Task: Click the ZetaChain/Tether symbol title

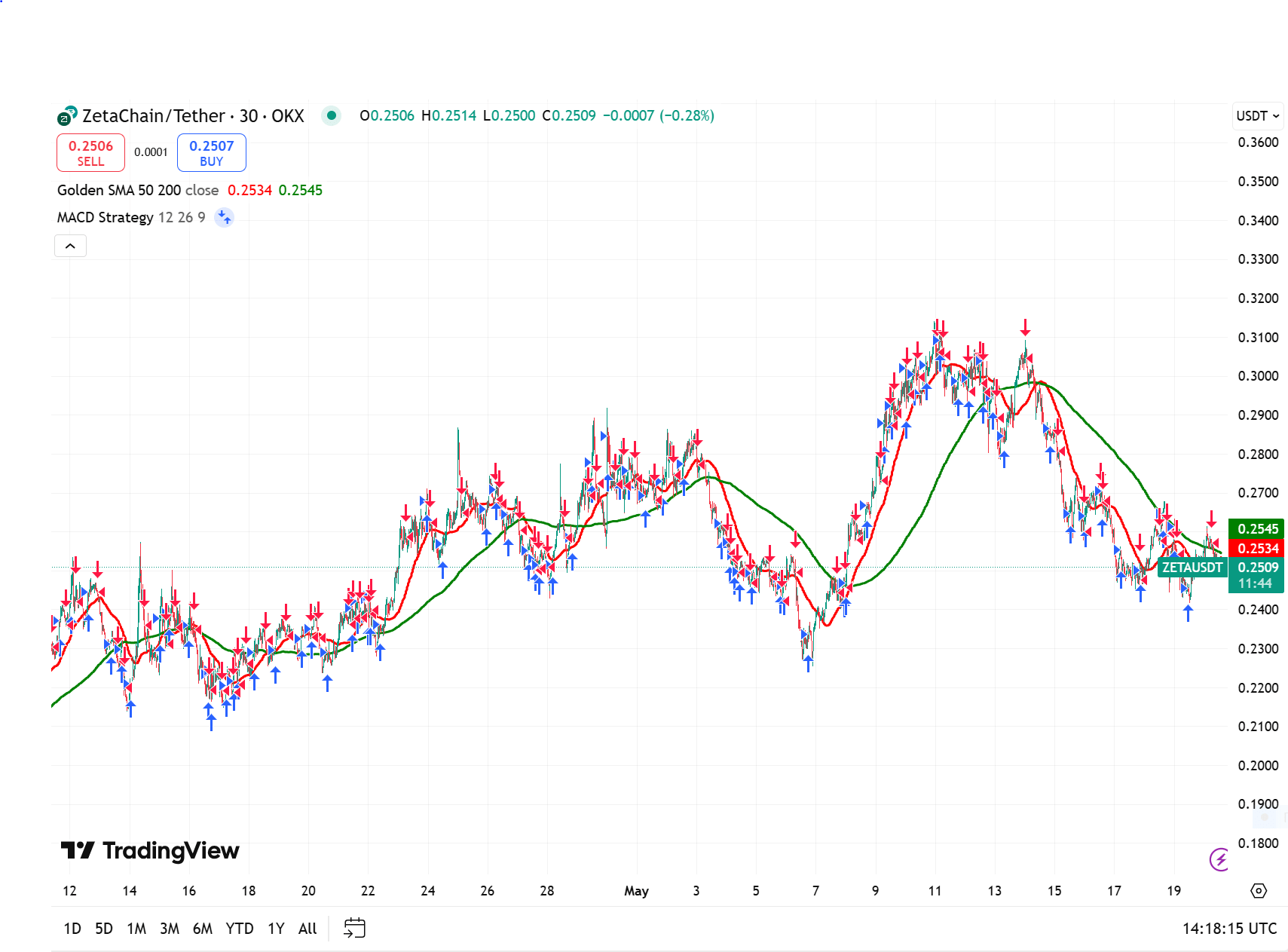Action: (x=193, y=116)
